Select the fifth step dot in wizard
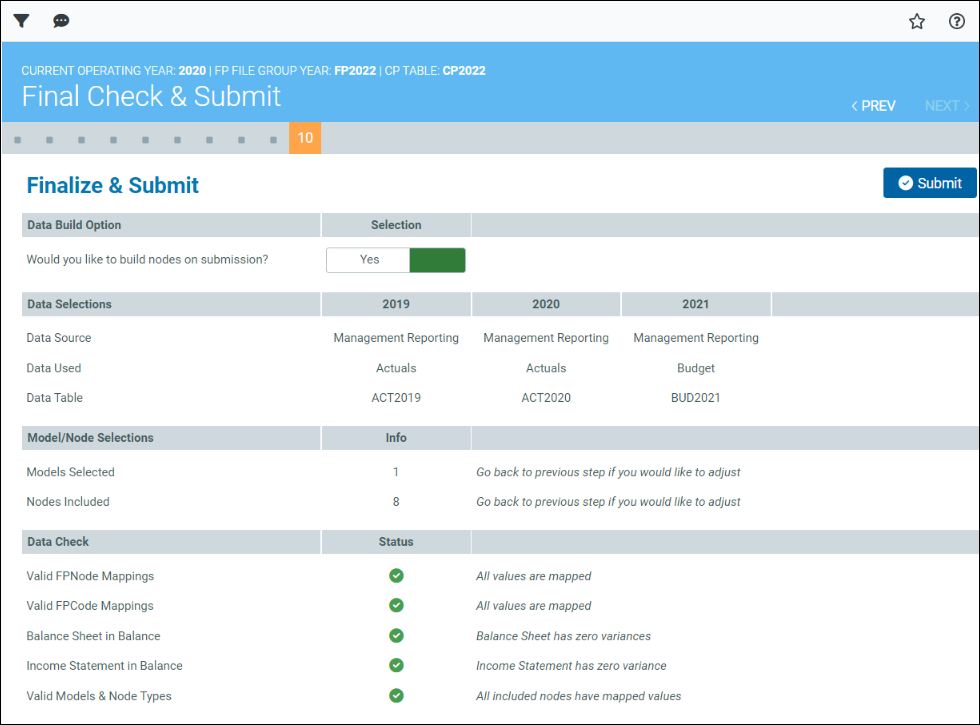980x725 pixels. tap(146, 140)
